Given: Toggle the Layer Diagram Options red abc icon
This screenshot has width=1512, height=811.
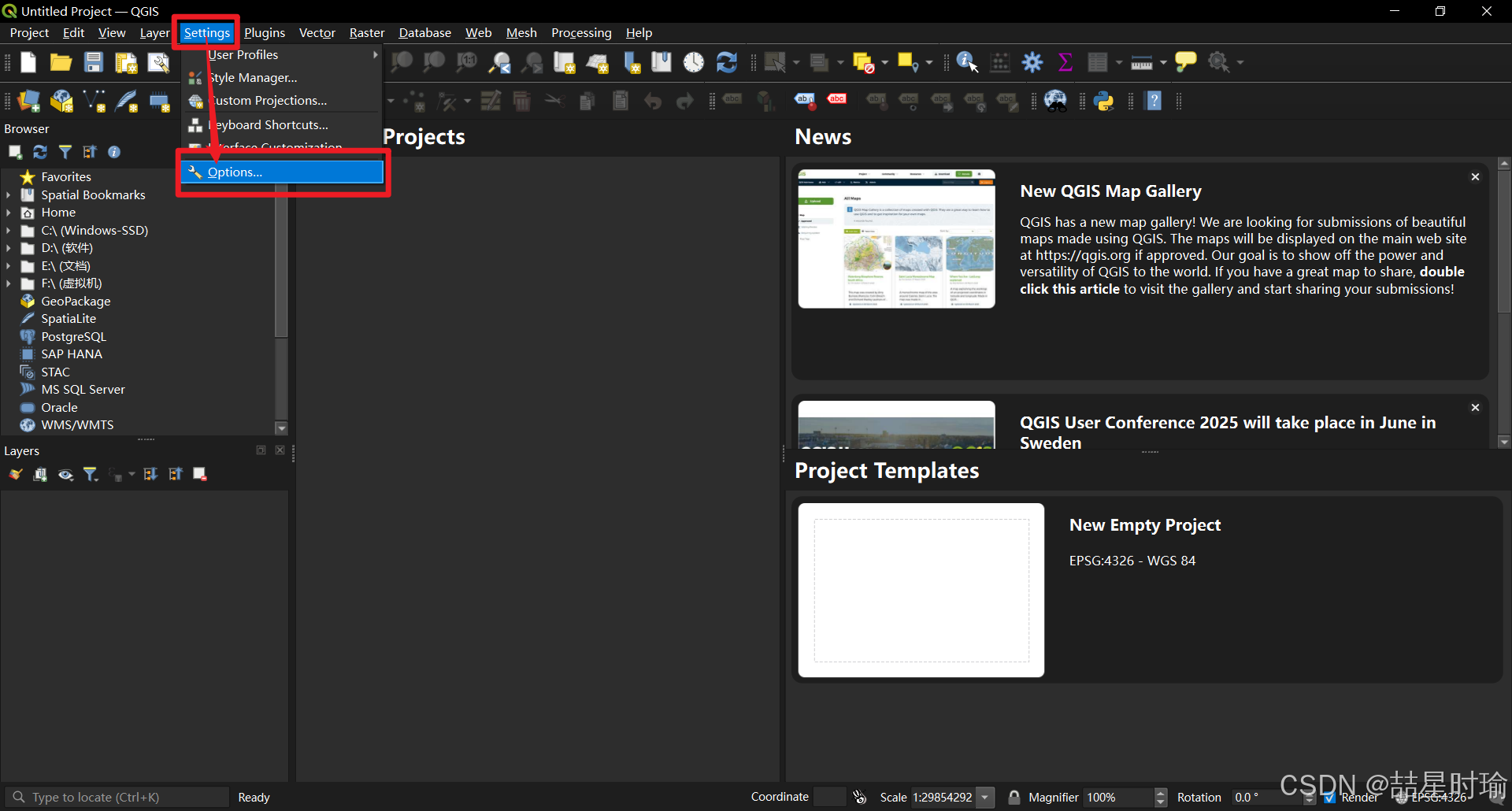Looking at the screenshot, I should coord(837,100).
